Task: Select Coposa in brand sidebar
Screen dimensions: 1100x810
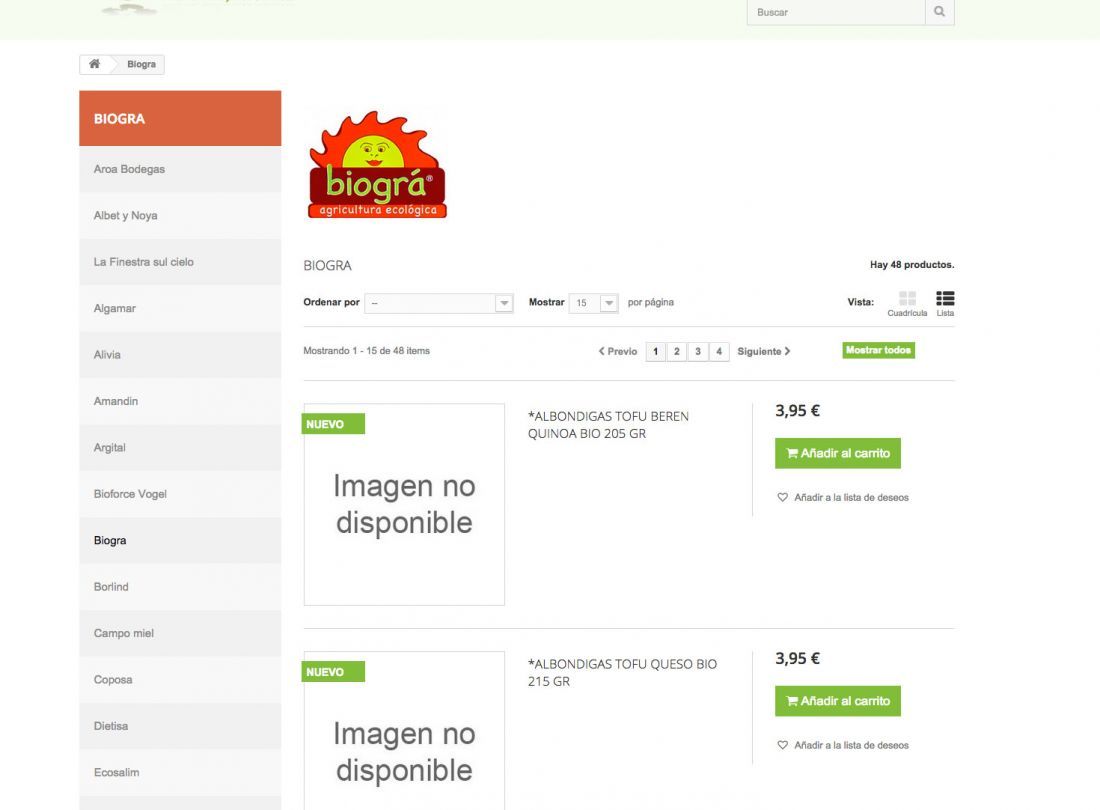Action: (x=180, y=679)
